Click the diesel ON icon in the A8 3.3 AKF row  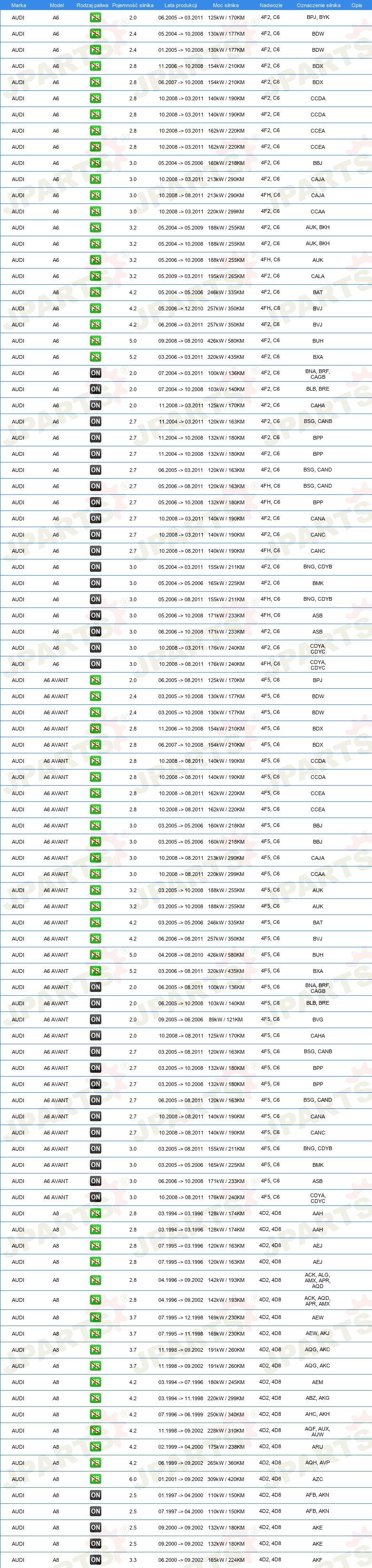[96, 1559]
